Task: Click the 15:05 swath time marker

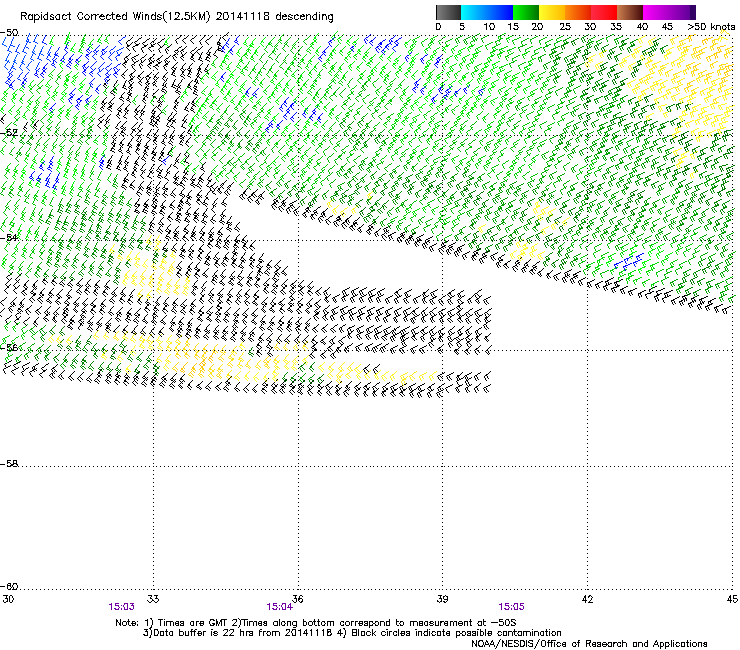Action: [511, 607]
